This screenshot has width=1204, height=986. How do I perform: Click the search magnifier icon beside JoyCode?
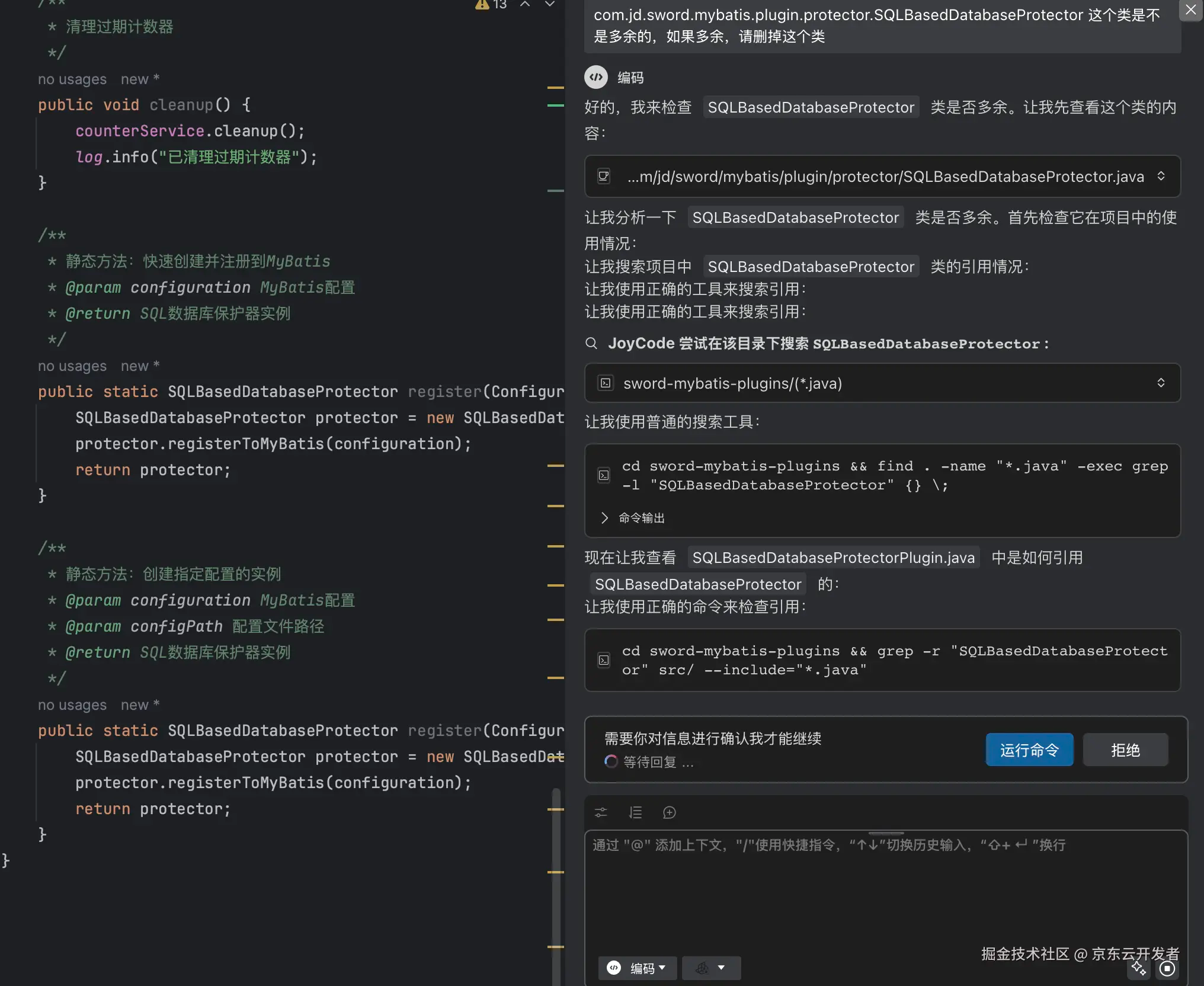point(591,343)
